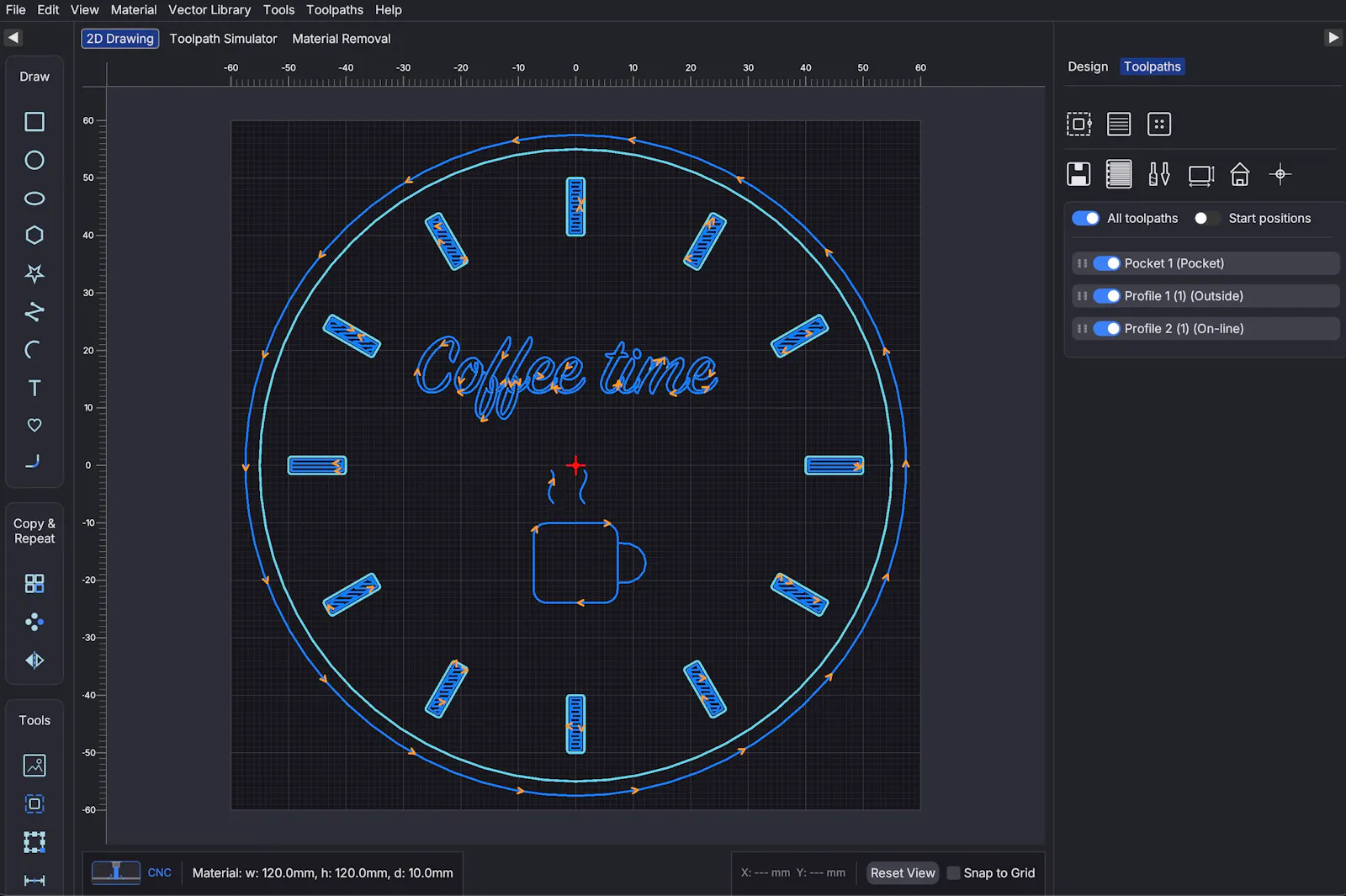Open the Vector Library menu
The image size is (1346, 896).
[209, 10]
